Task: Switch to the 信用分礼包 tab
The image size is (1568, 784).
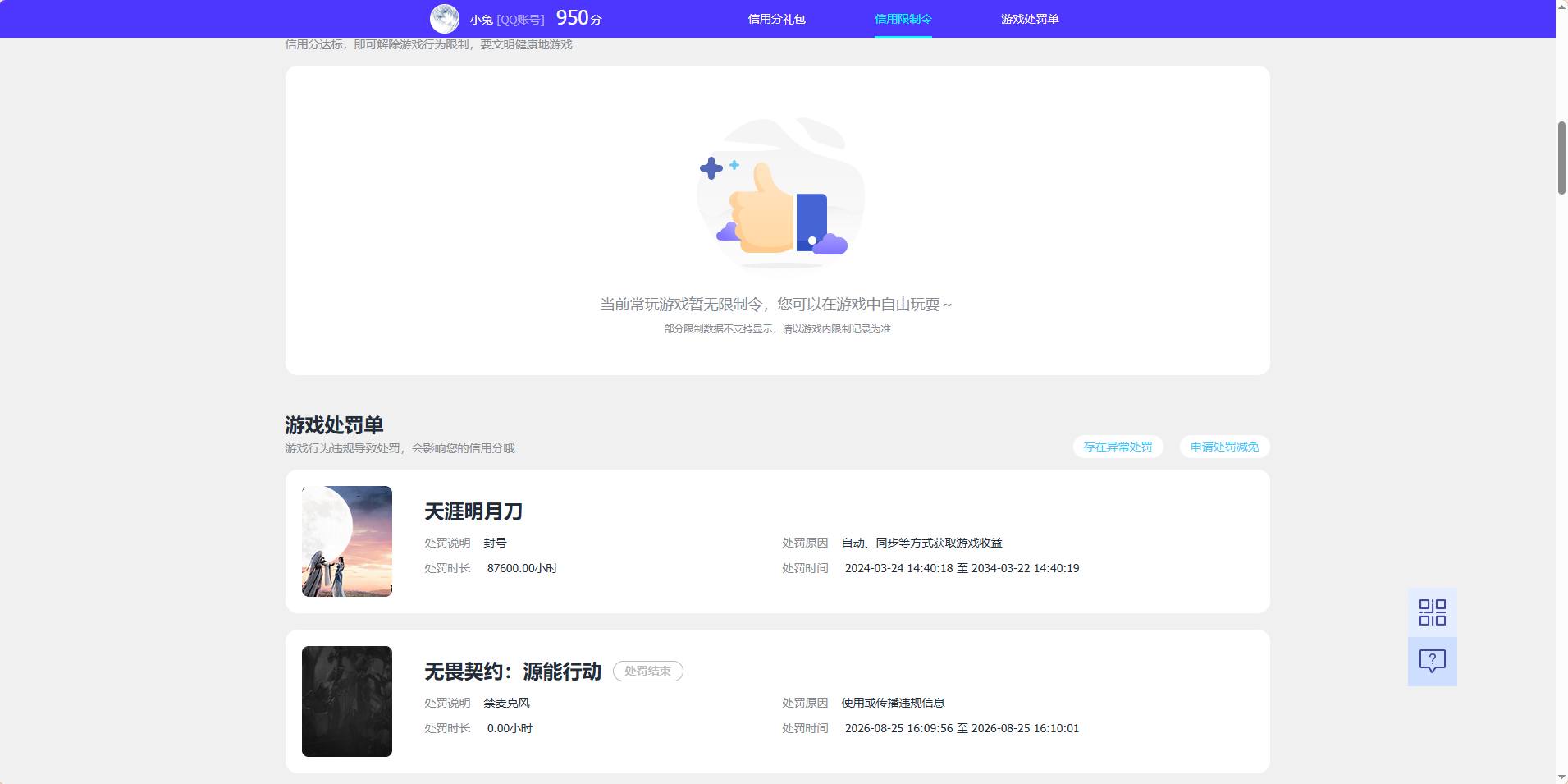Action: 776,19
